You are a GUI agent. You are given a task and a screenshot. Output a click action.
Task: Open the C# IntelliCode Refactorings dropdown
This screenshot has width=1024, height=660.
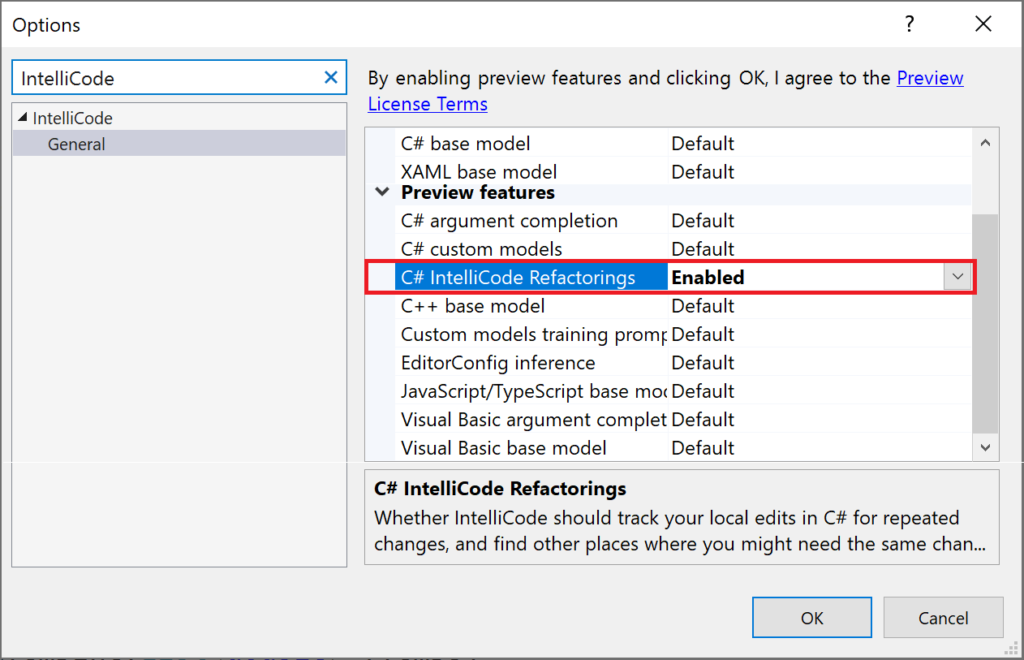tap(956, 276)
